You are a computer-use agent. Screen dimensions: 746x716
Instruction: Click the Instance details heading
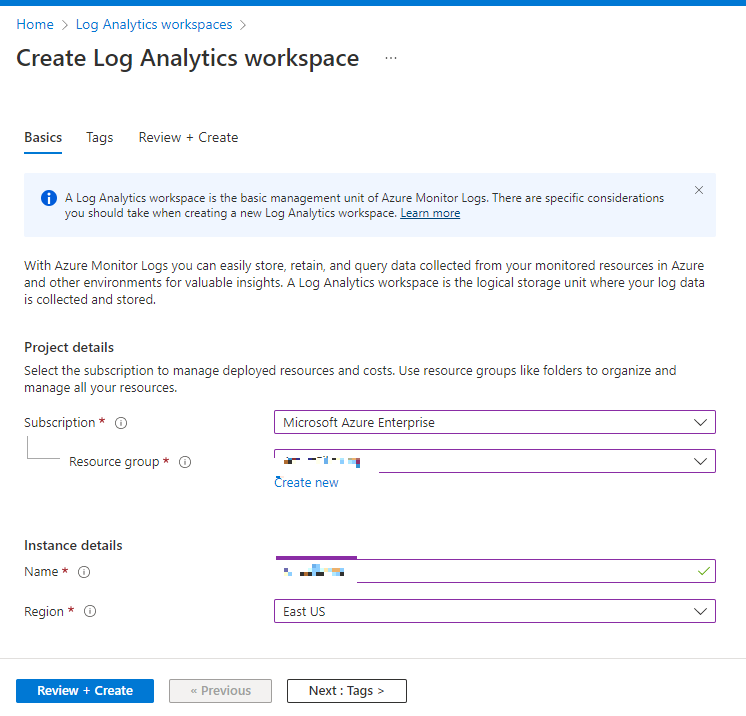coord(73,546)
